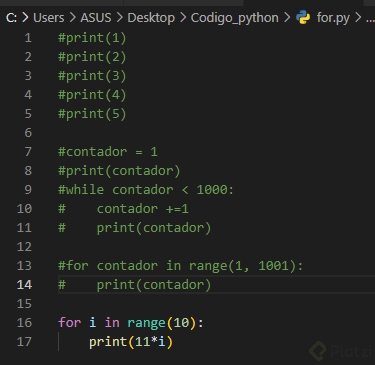The height and width of the screenshot is (365, 375).
Task: Click the 'range' function on line 16
Action: click(x=146, y=323)
